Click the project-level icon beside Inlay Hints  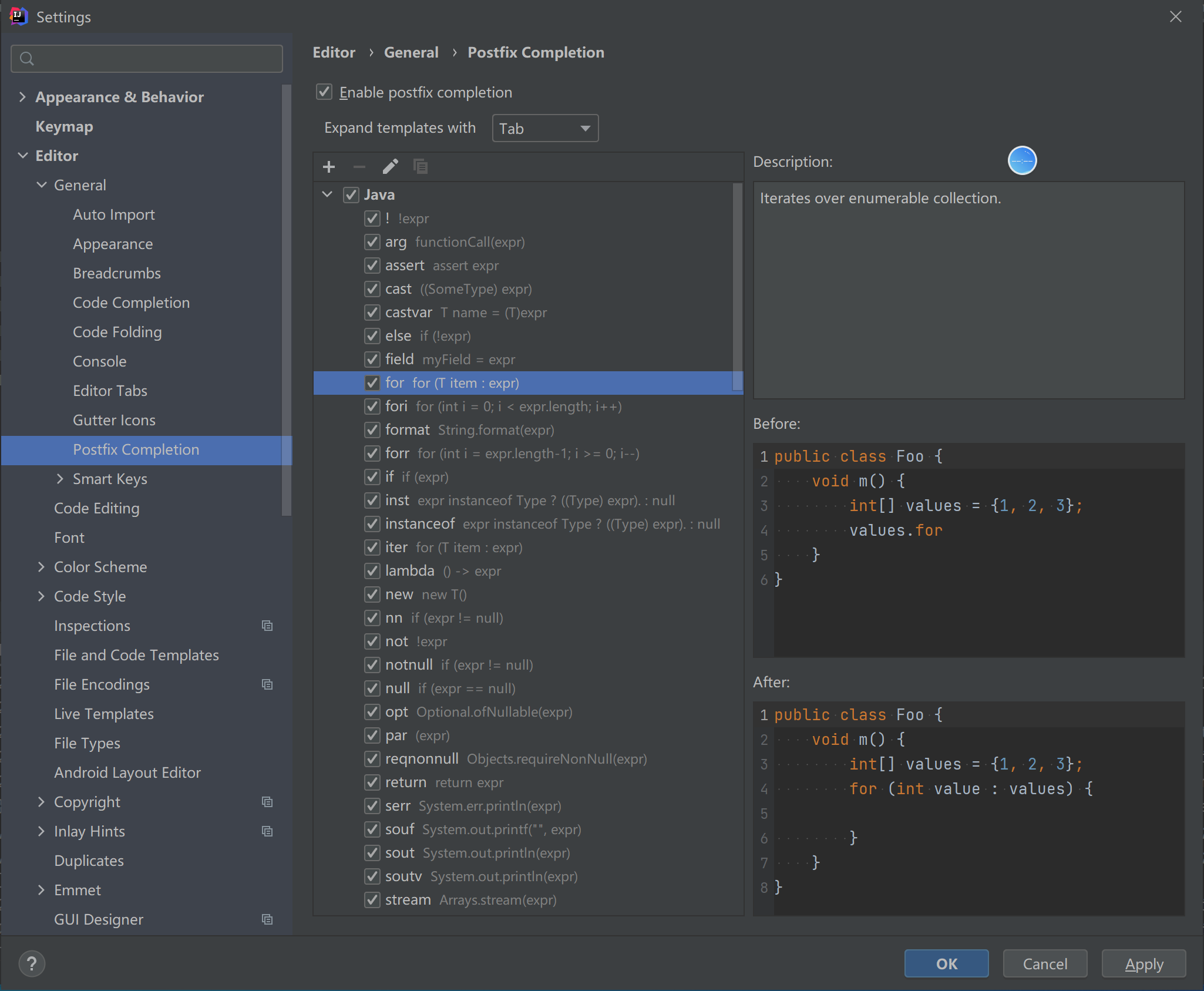(267, 831)
